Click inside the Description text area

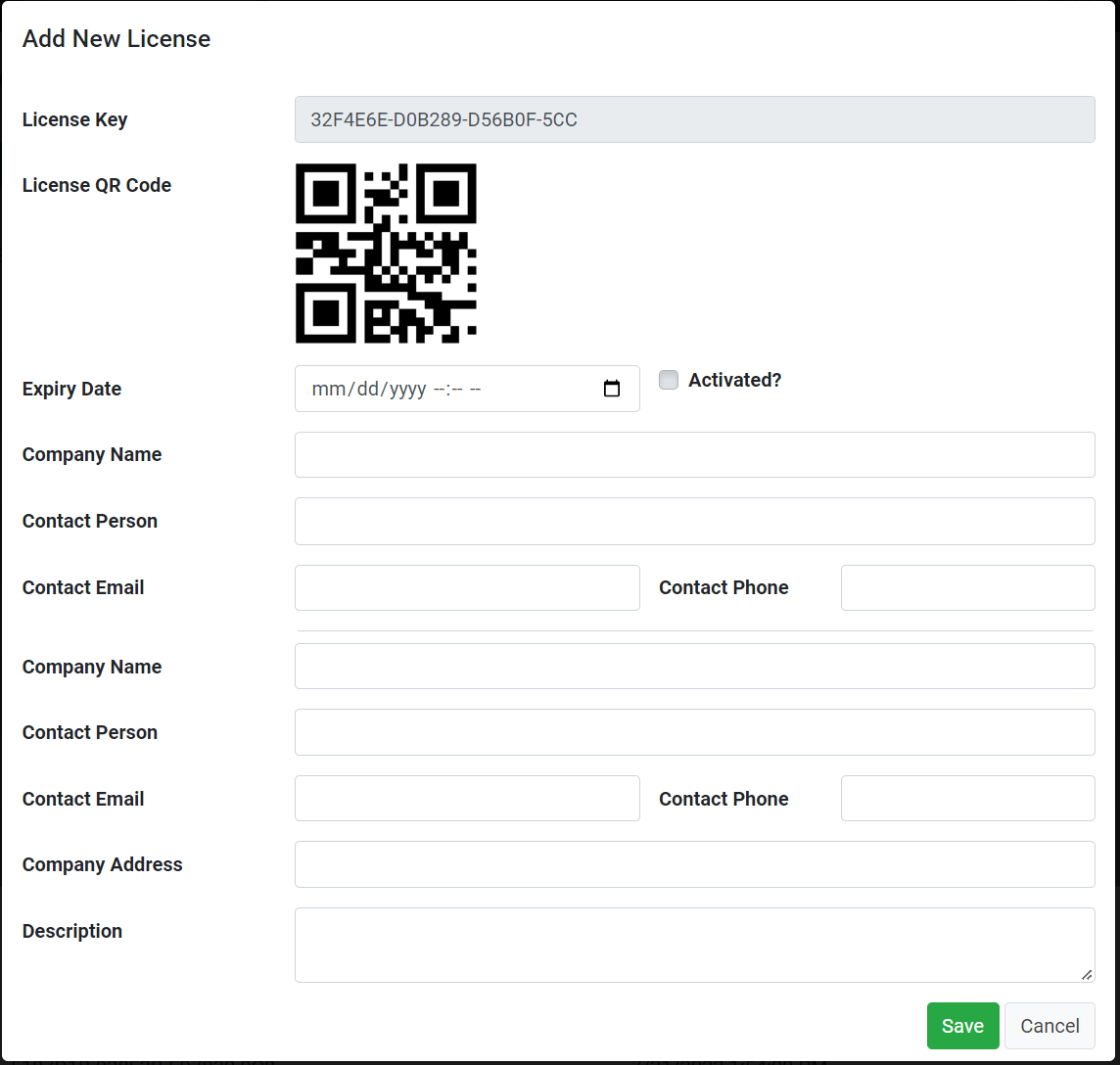click(x=694, y=945)
